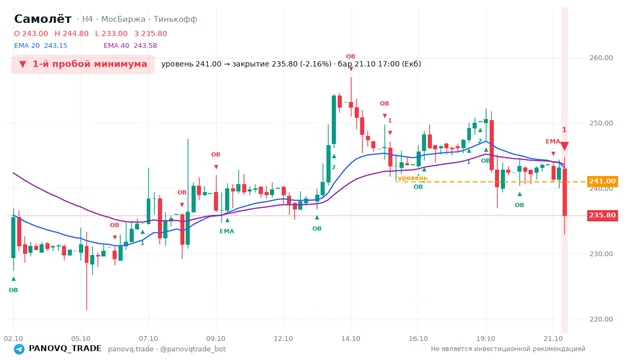Image resolution: width=640 pixels, height=360 pixels.
Task: Click the Telegram icon next to PANOVQ_TRADE
Action: [x=19, y=349]
